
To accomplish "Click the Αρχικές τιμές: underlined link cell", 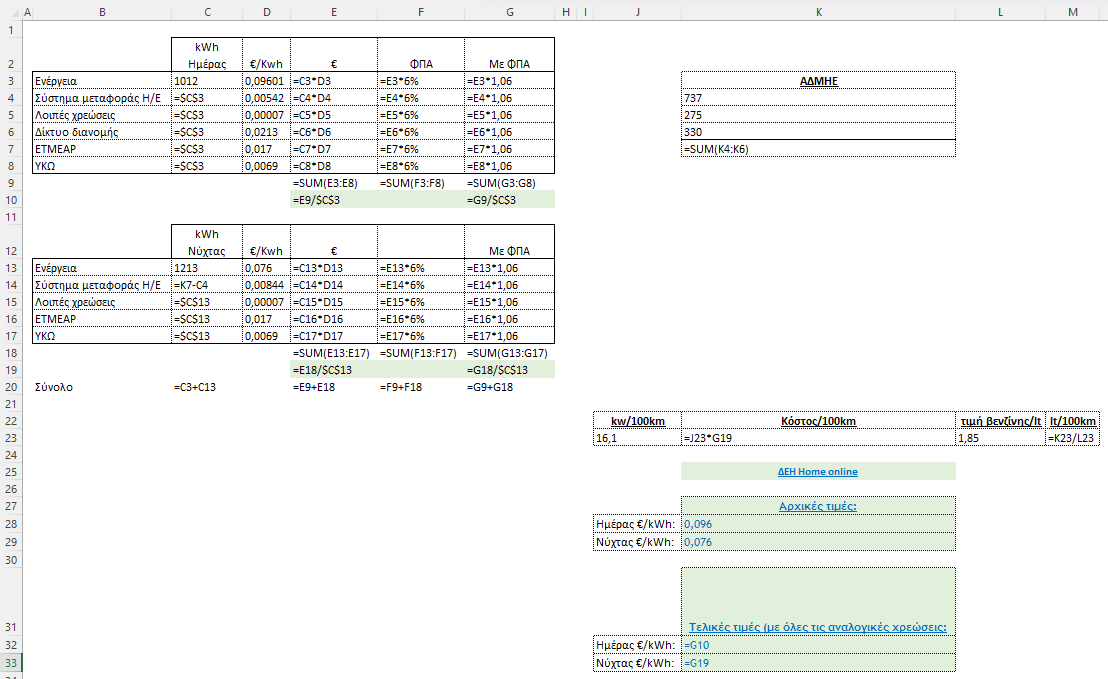I will coord(818,506).
